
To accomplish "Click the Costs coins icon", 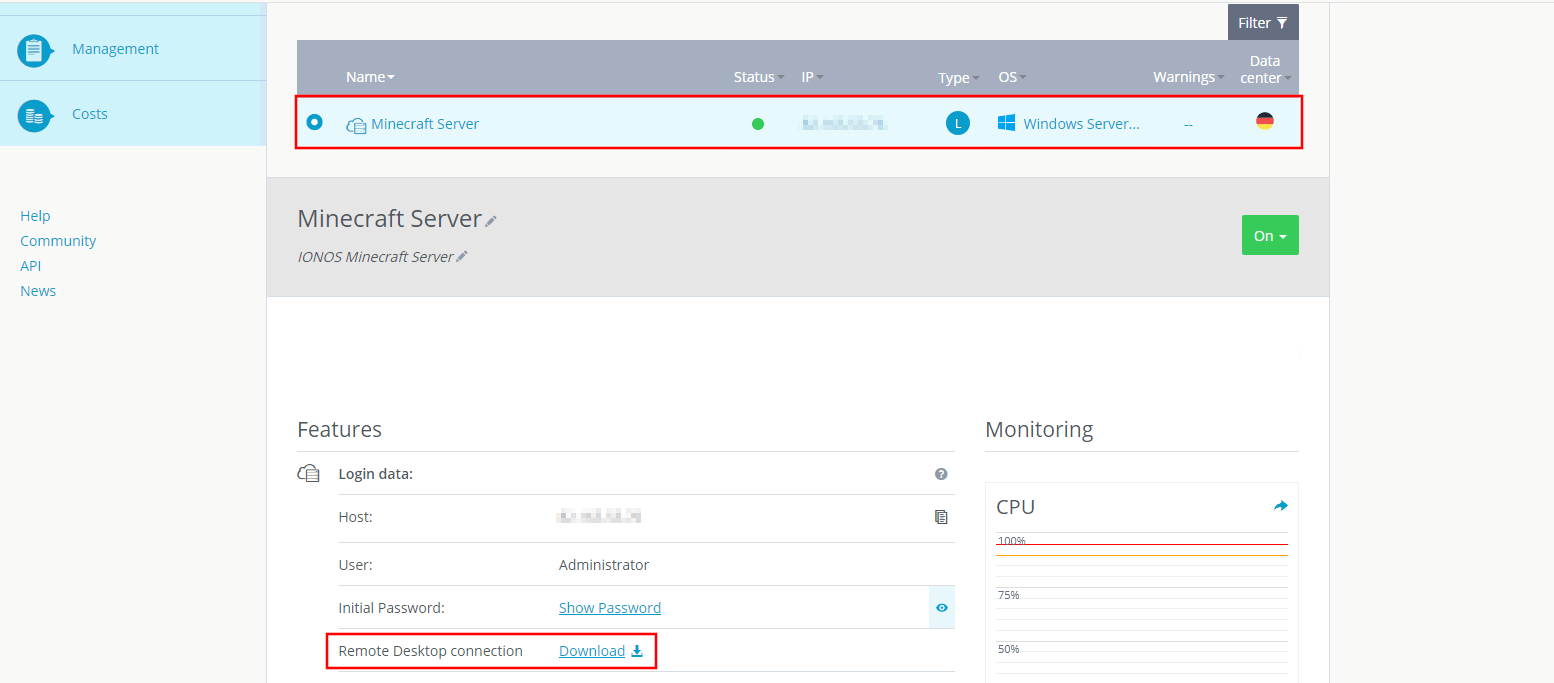I will 35,115.
